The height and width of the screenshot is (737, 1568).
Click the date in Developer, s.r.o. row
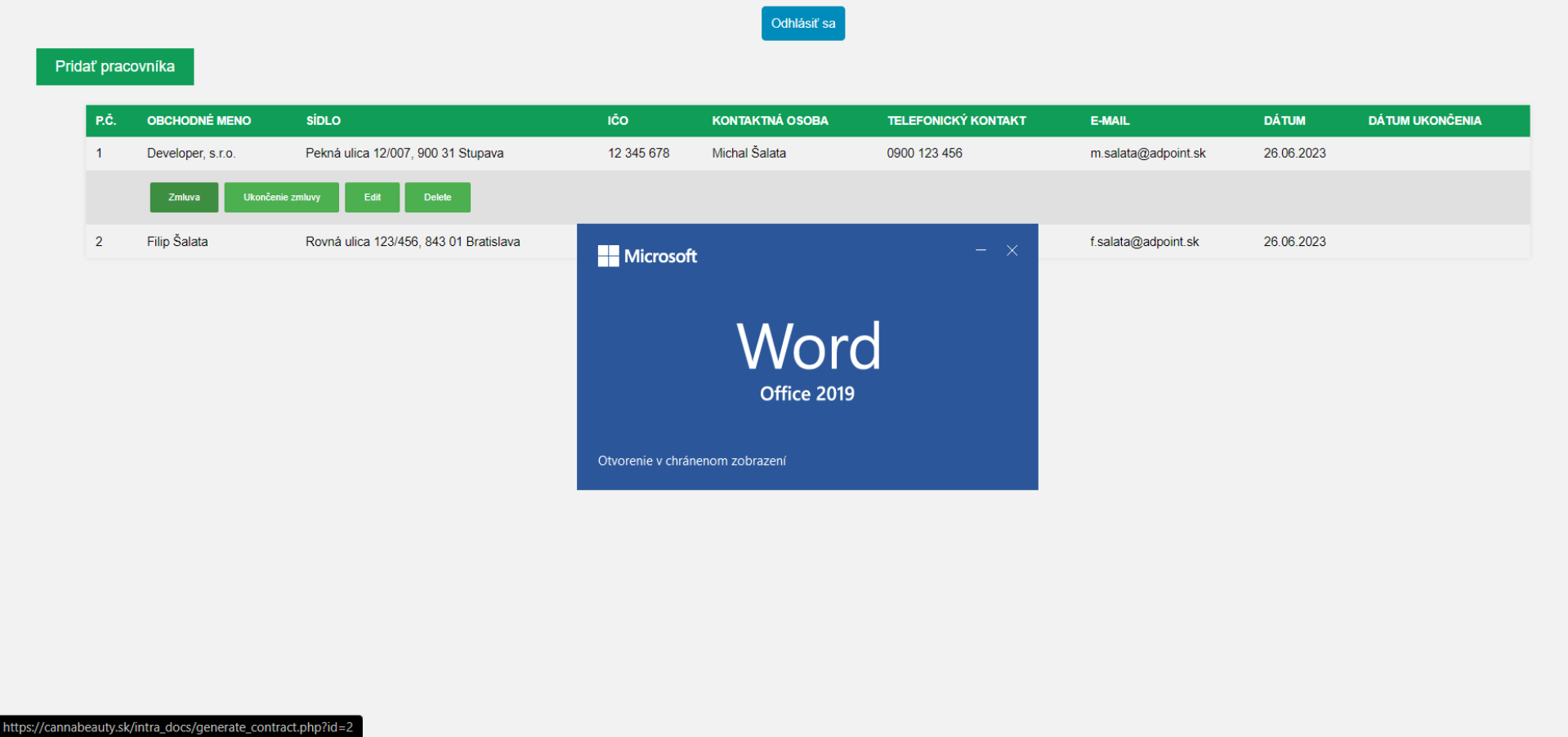(1294, 153)
